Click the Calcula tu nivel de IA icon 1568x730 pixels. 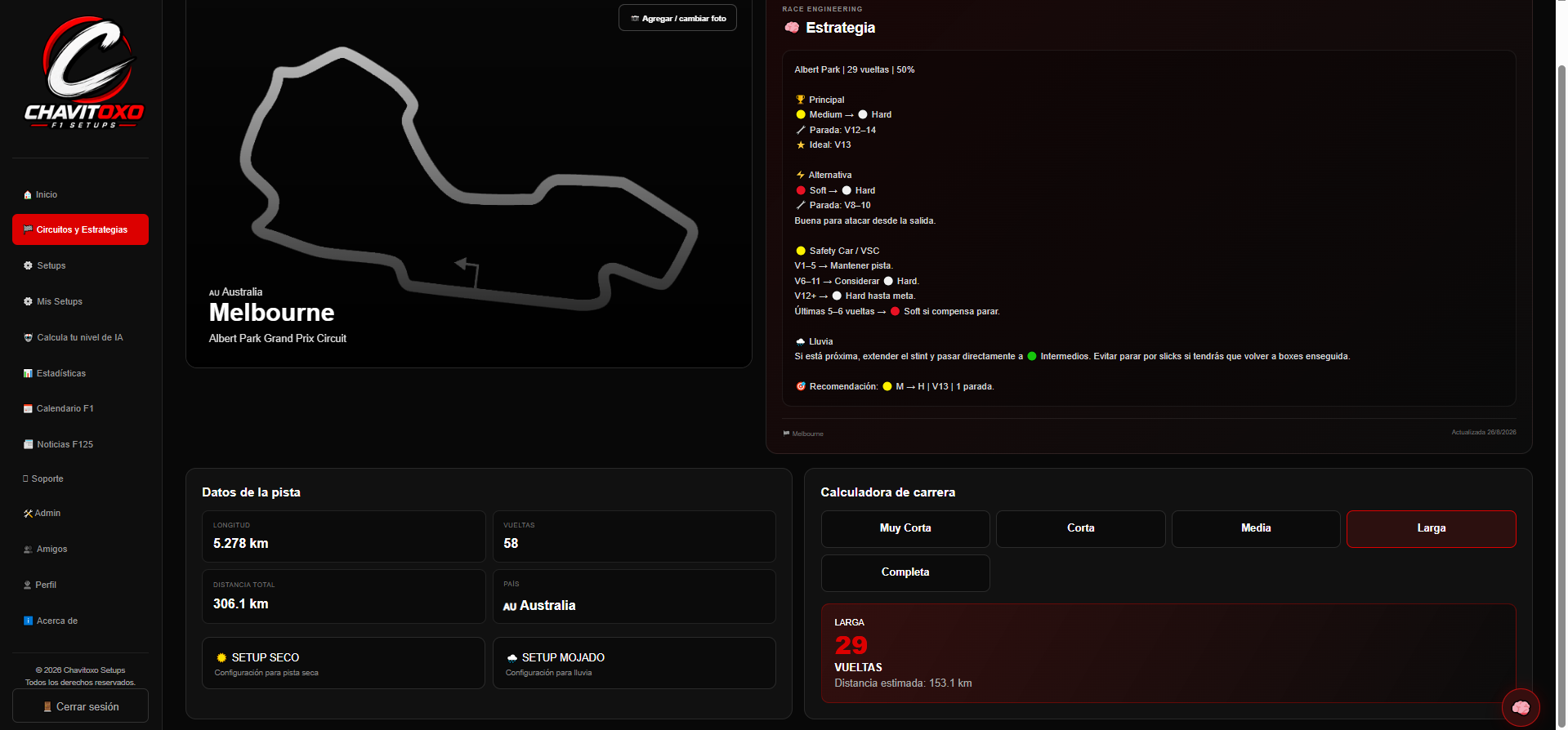pyautogui.click(x=28, y=337)
